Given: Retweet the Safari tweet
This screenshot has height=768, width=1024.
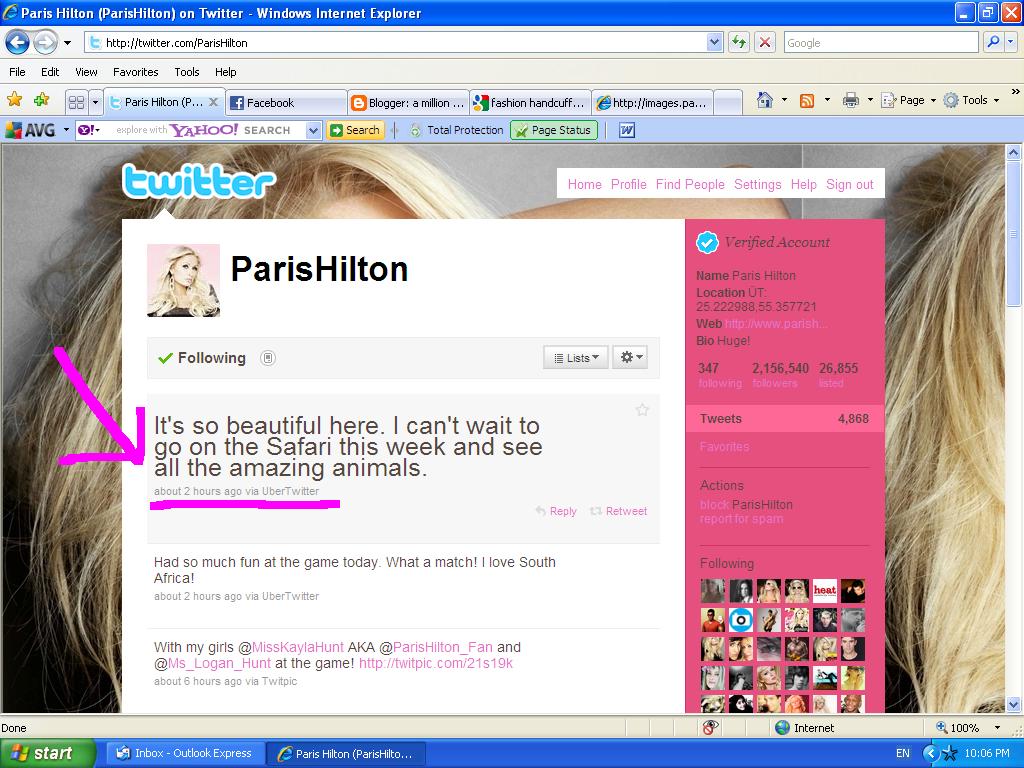Looking at the screenshot, I should click(618, 511).
